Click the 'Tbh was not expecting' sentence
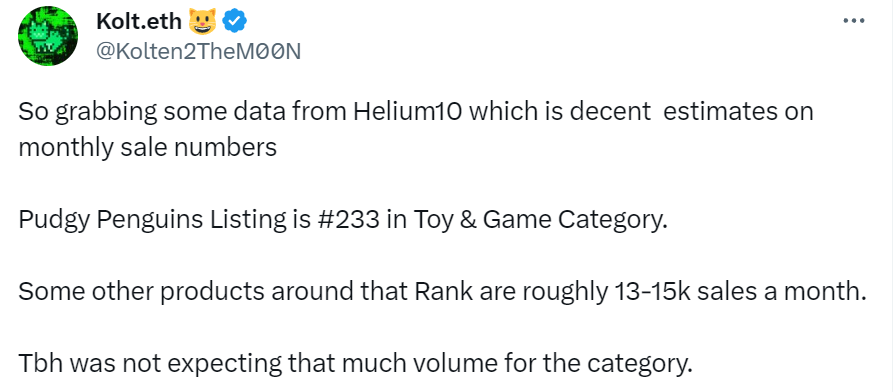 354,365
